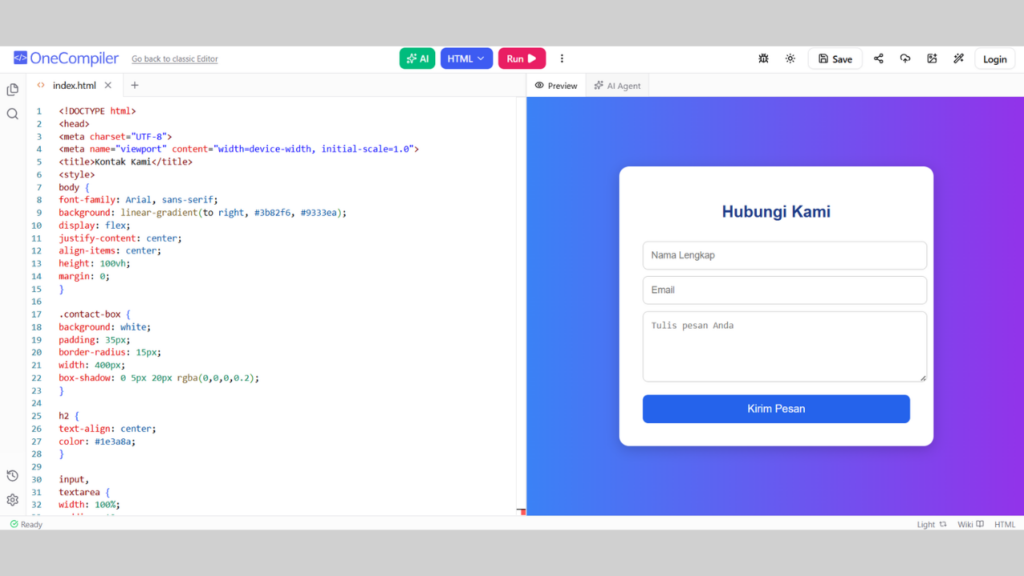Run the code
The height and width of the screenshot is (576, 1024).
point(522,59)
